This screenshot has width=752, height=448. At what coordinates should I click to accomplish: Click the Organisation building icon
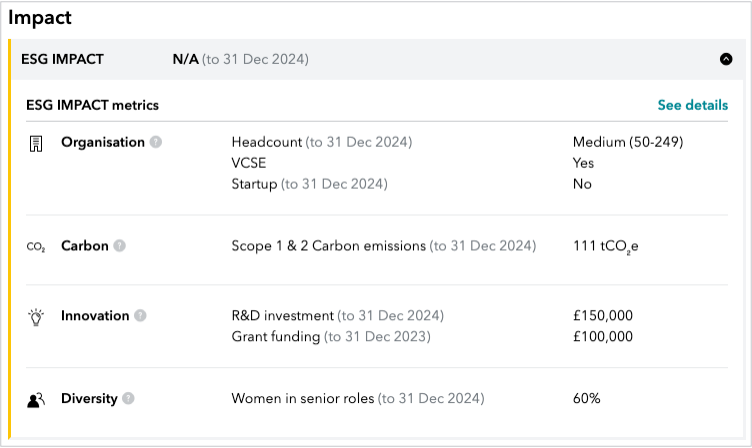36,143
